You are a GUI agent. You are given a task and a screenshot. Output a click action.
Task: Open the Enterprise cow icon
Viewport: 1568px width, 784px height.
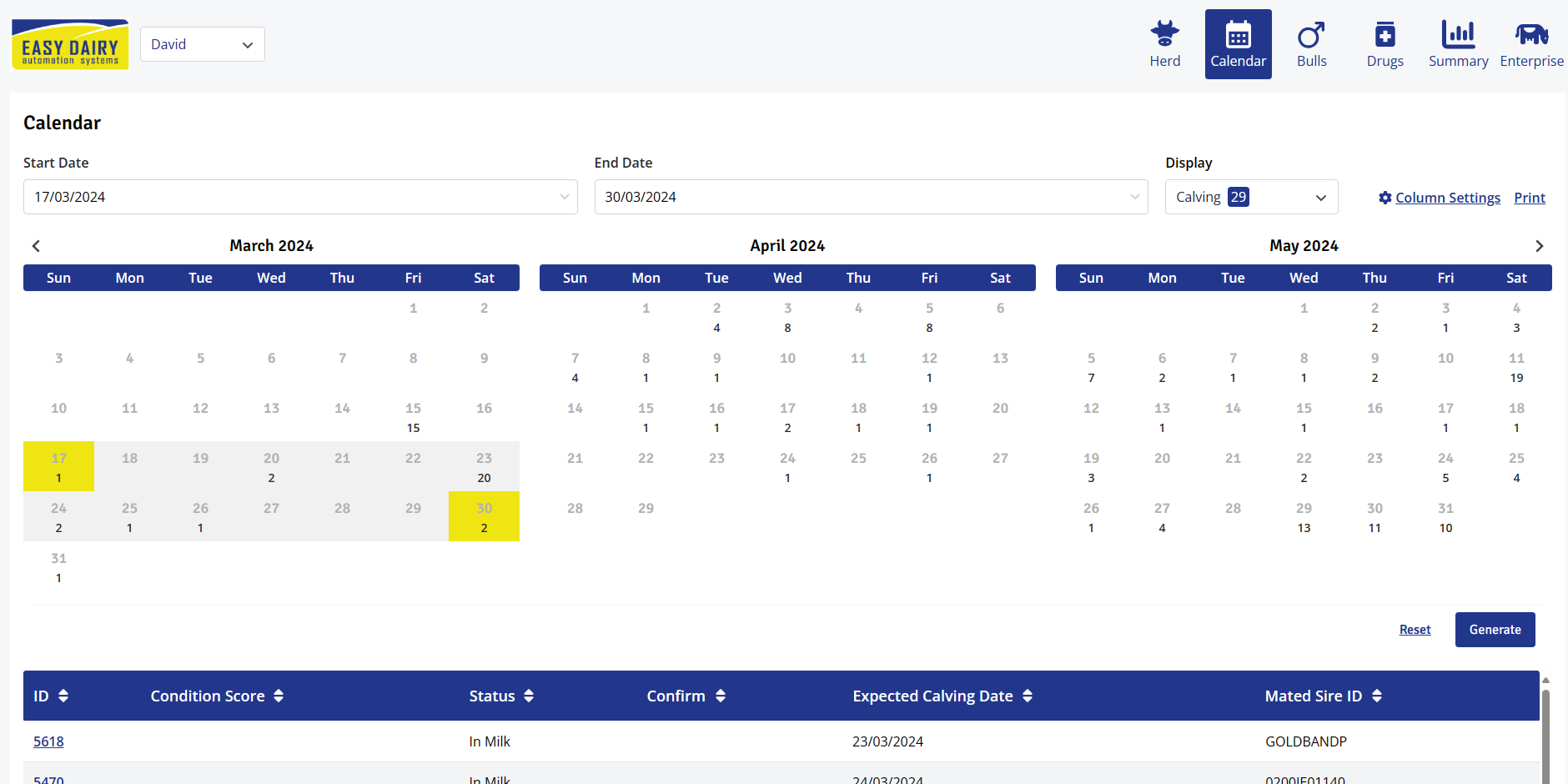(x=1531, y=35)
